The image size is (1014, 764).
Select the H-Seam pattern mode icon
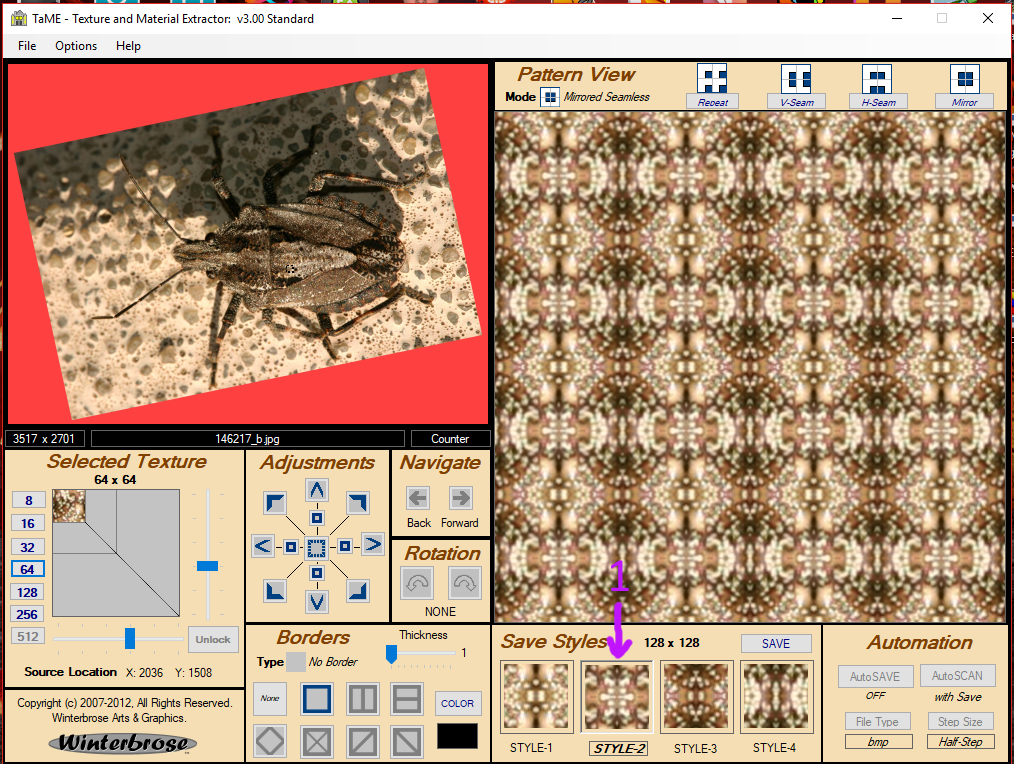[x=877, y=80]
